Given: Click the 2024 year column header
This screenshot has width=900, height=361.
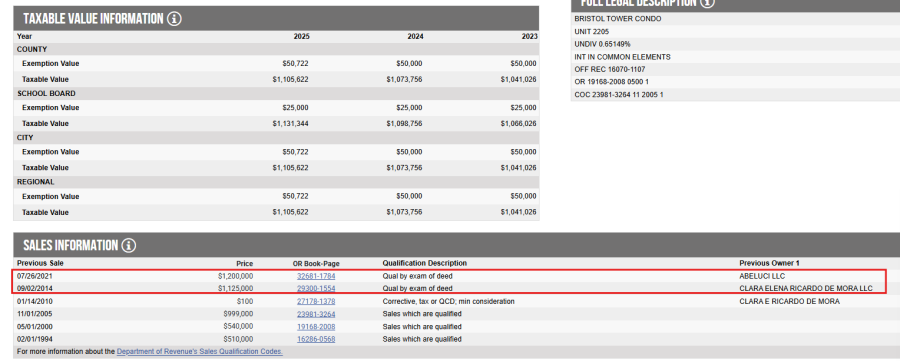Looking at the screenshot, I should tap(416, 36).
